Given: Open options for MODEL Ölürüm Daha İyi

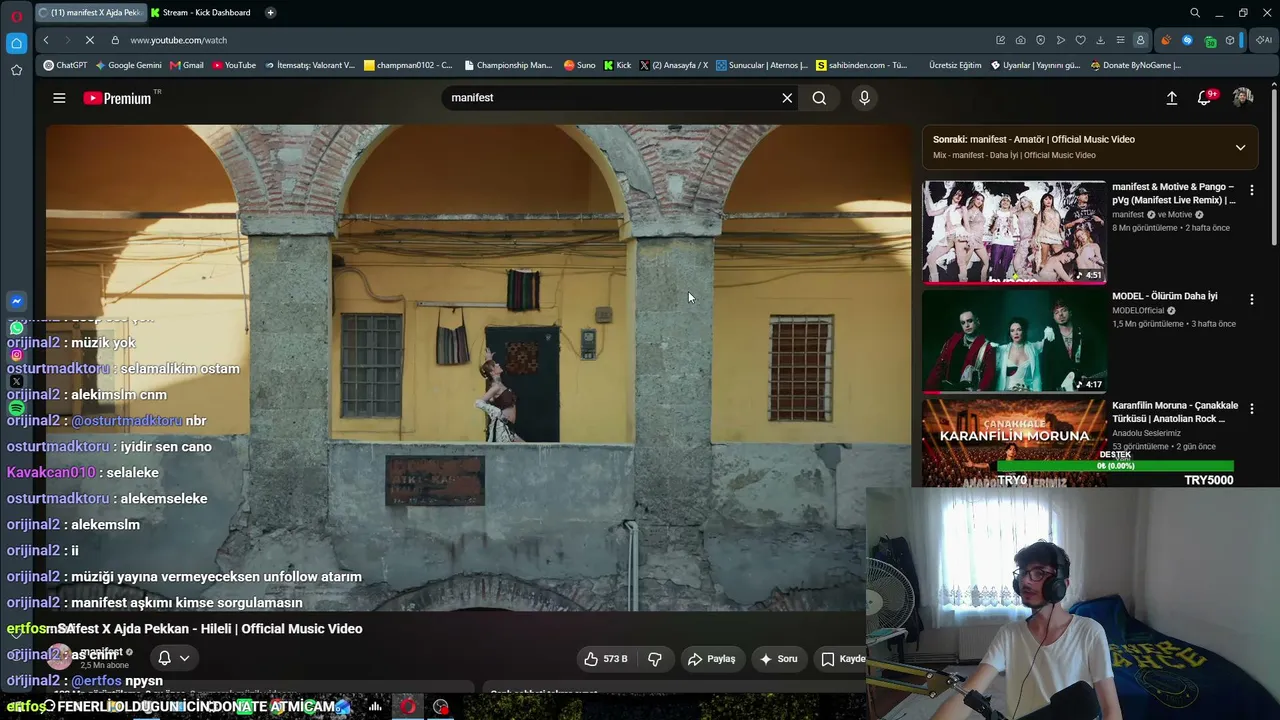Looking at the screenshot, I should tap(1251, 299).
